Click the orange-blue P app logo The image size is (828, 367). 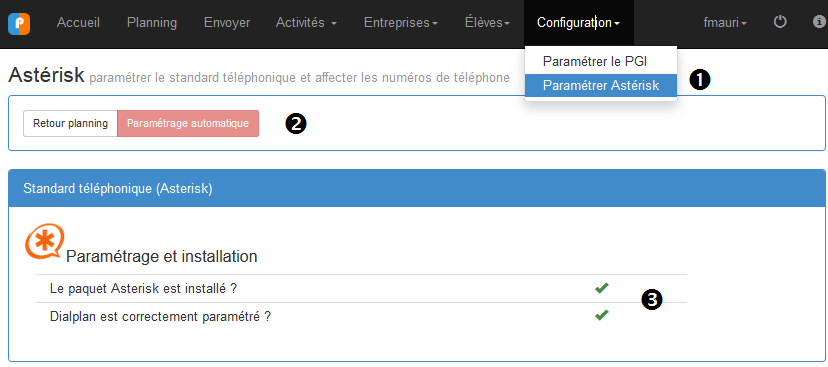(x=19, y=24)
